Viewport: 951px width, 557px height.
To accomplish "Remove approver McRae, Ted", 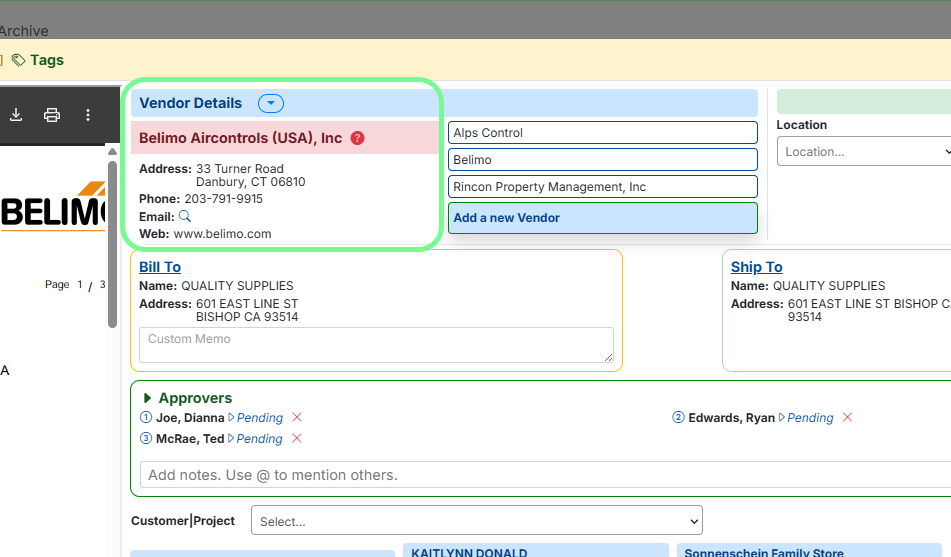I will coord(297,438).
